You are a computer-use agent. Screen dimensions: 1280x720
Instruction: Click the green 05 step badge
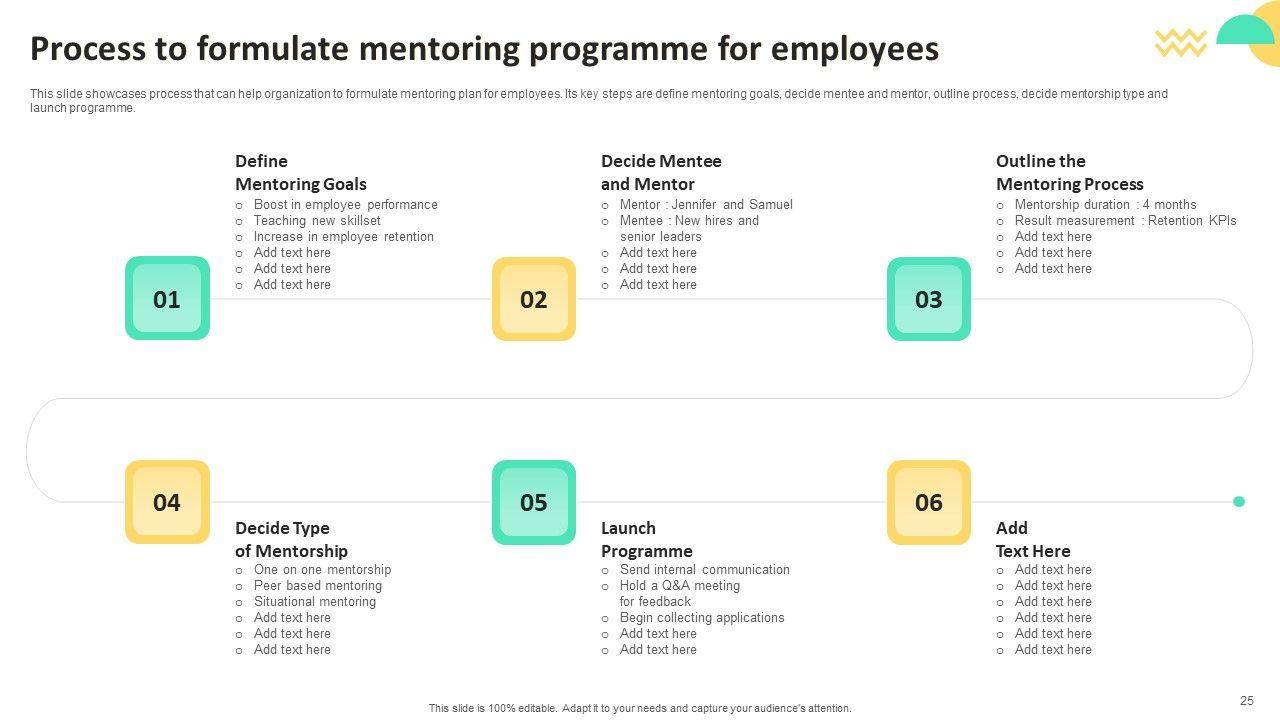tap(534, 502)
